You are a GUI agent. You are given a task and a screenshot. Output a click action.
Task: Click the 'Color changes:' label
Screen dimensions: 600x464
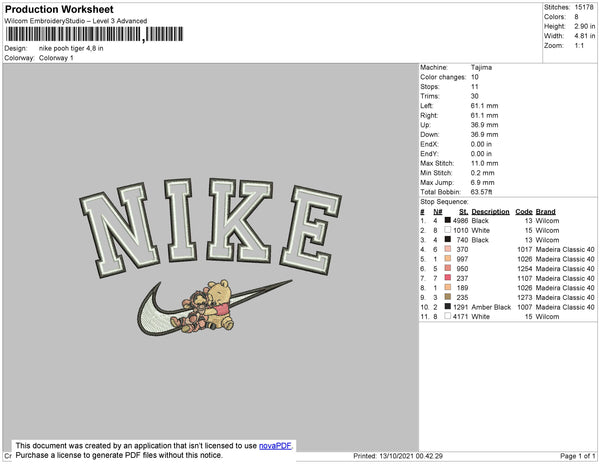pyautogui.click(x=443, y=77)
